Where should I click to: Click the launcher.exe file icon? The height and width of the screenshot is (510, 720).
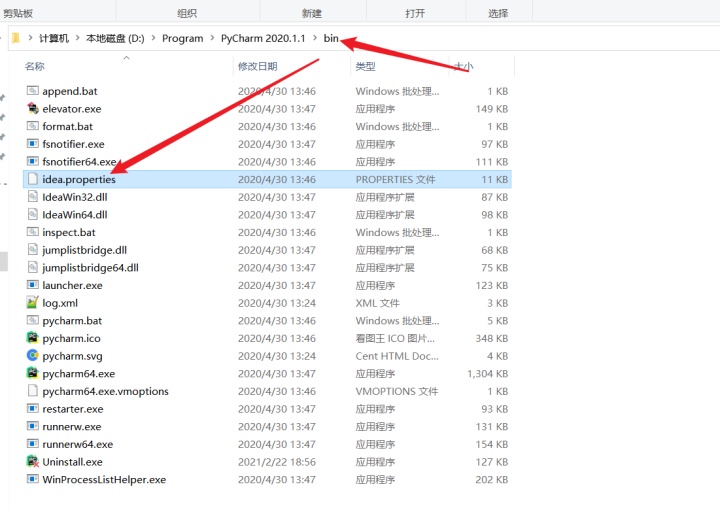click(x=33, y=285)
